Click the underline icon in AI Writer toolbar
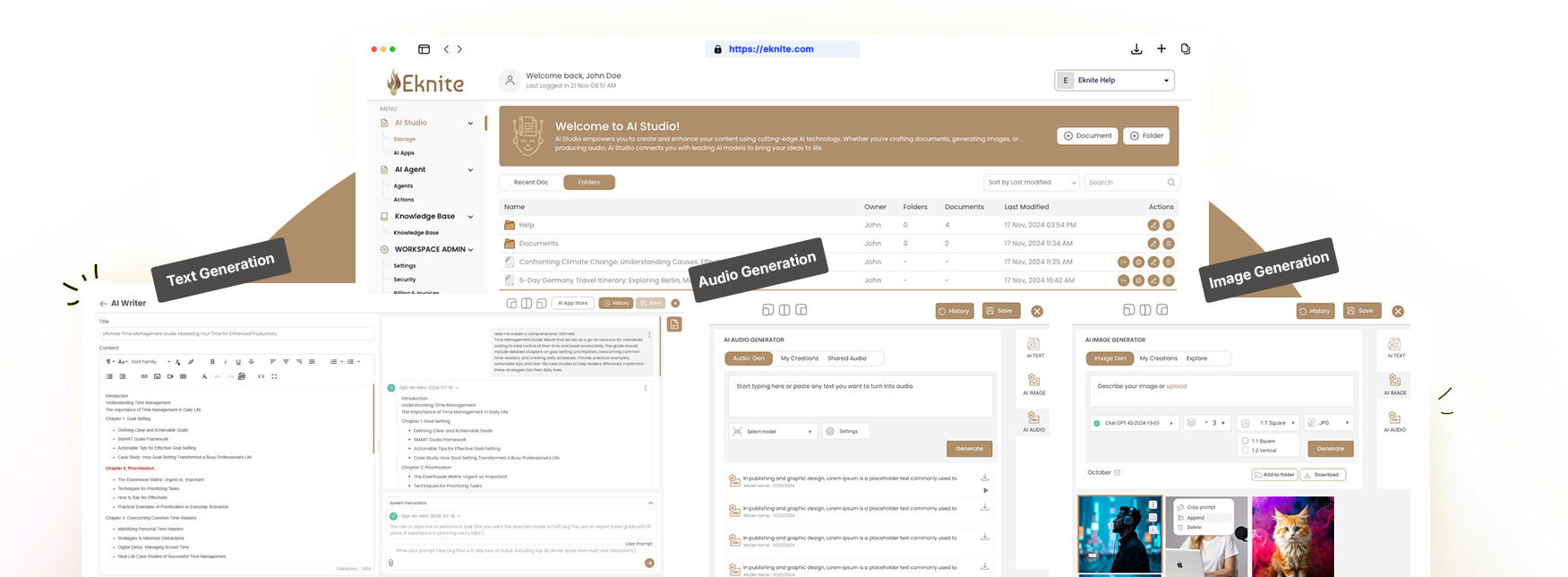1568x577 pixels. (238, 362)
